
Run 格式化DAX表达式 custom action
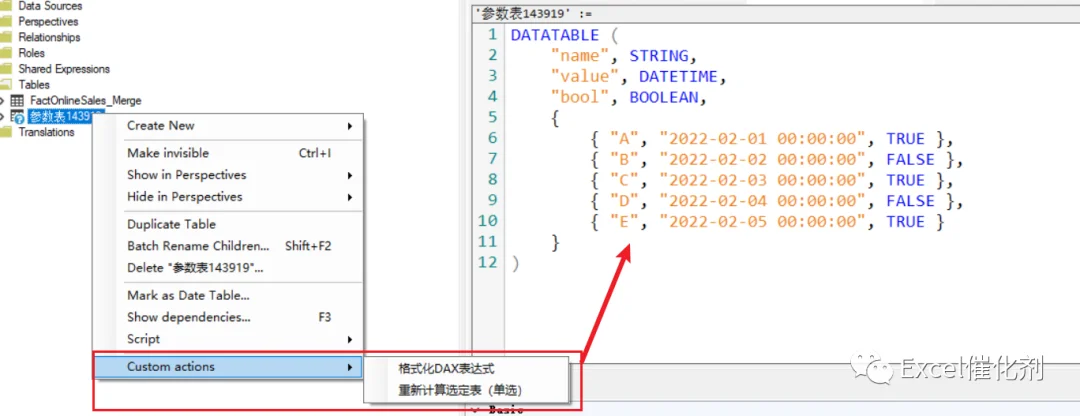pyautogui.click(x=466, y=369)
